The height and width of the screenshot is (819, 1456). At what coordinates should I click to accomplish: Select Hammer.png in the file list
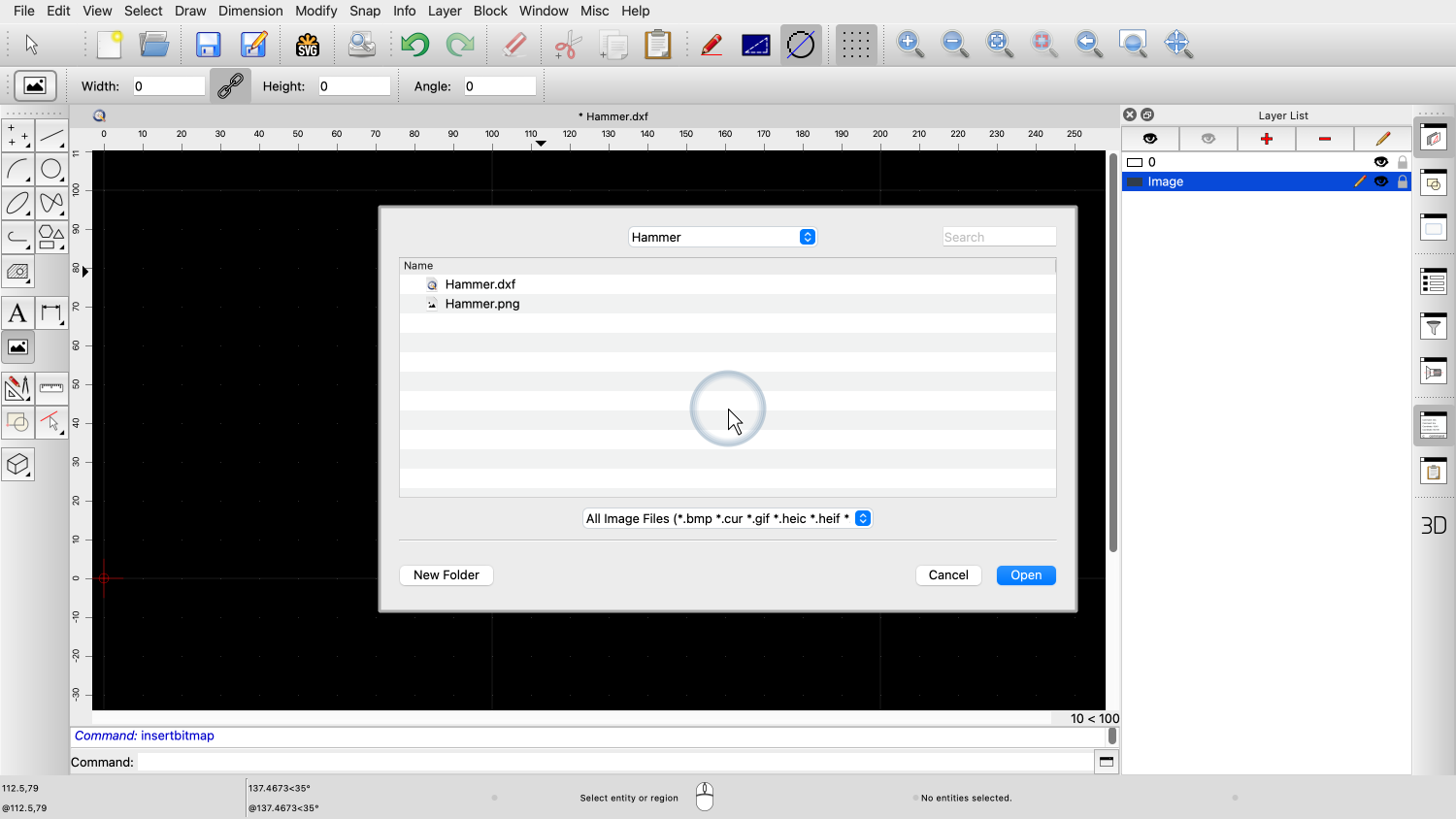tap(482, 304)
